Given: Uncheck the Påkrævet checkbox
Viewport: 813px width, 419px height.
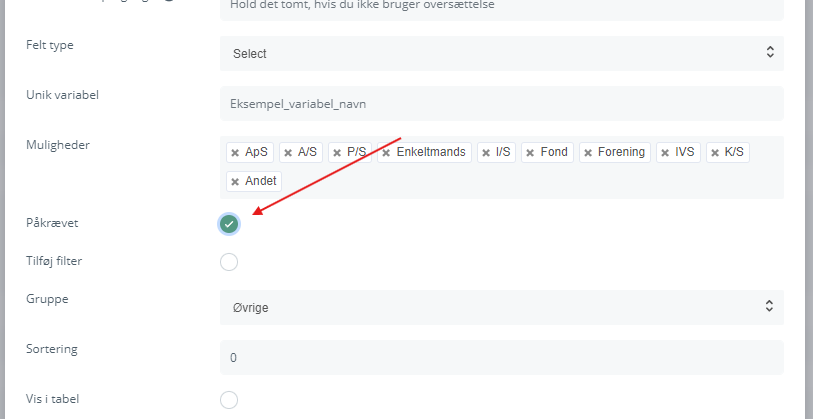Looking at the screenshot, I should click(229, 224).
